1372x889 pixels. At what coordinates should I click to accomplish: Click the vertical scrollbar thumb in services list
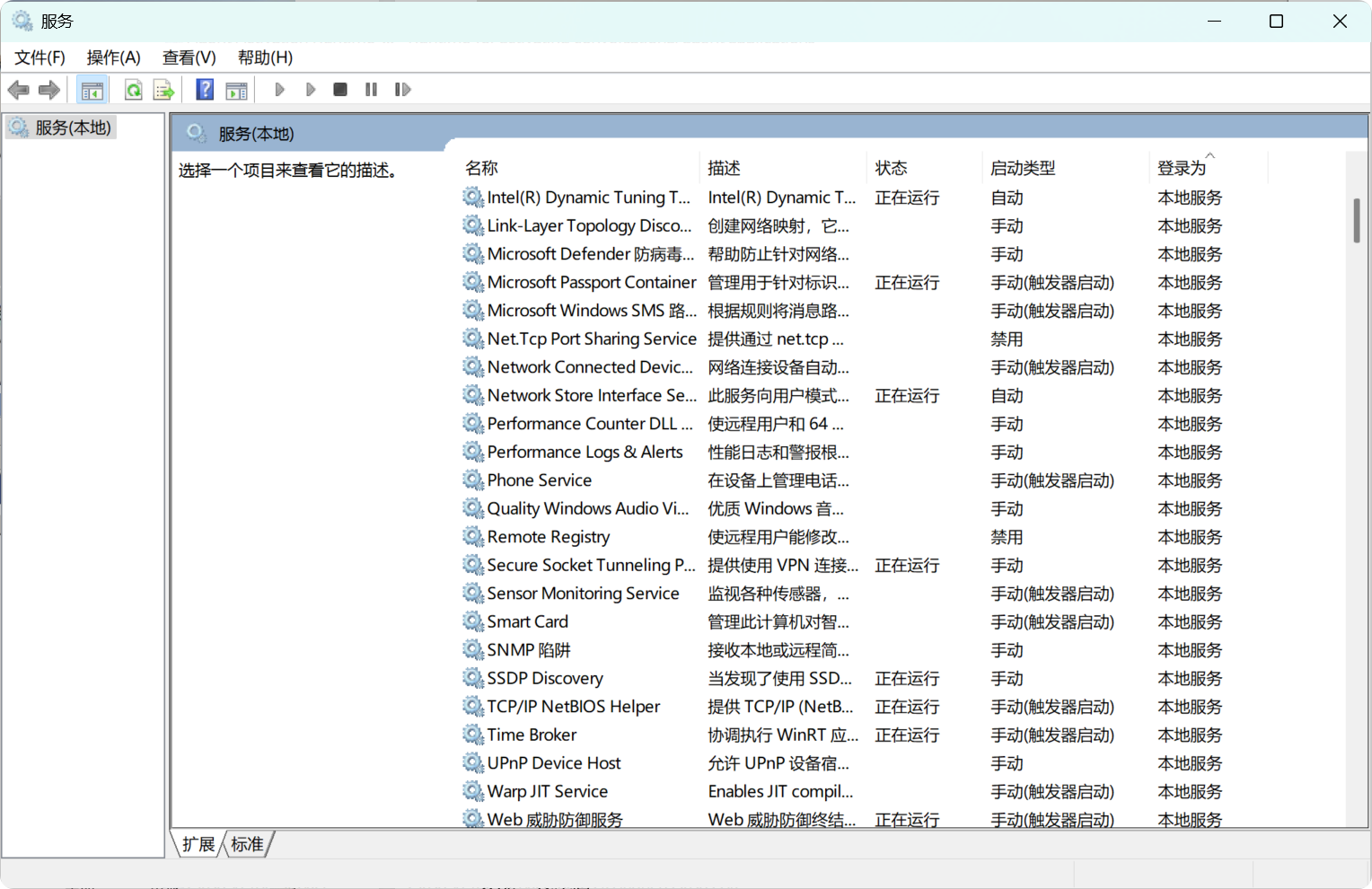point(1356,220)
